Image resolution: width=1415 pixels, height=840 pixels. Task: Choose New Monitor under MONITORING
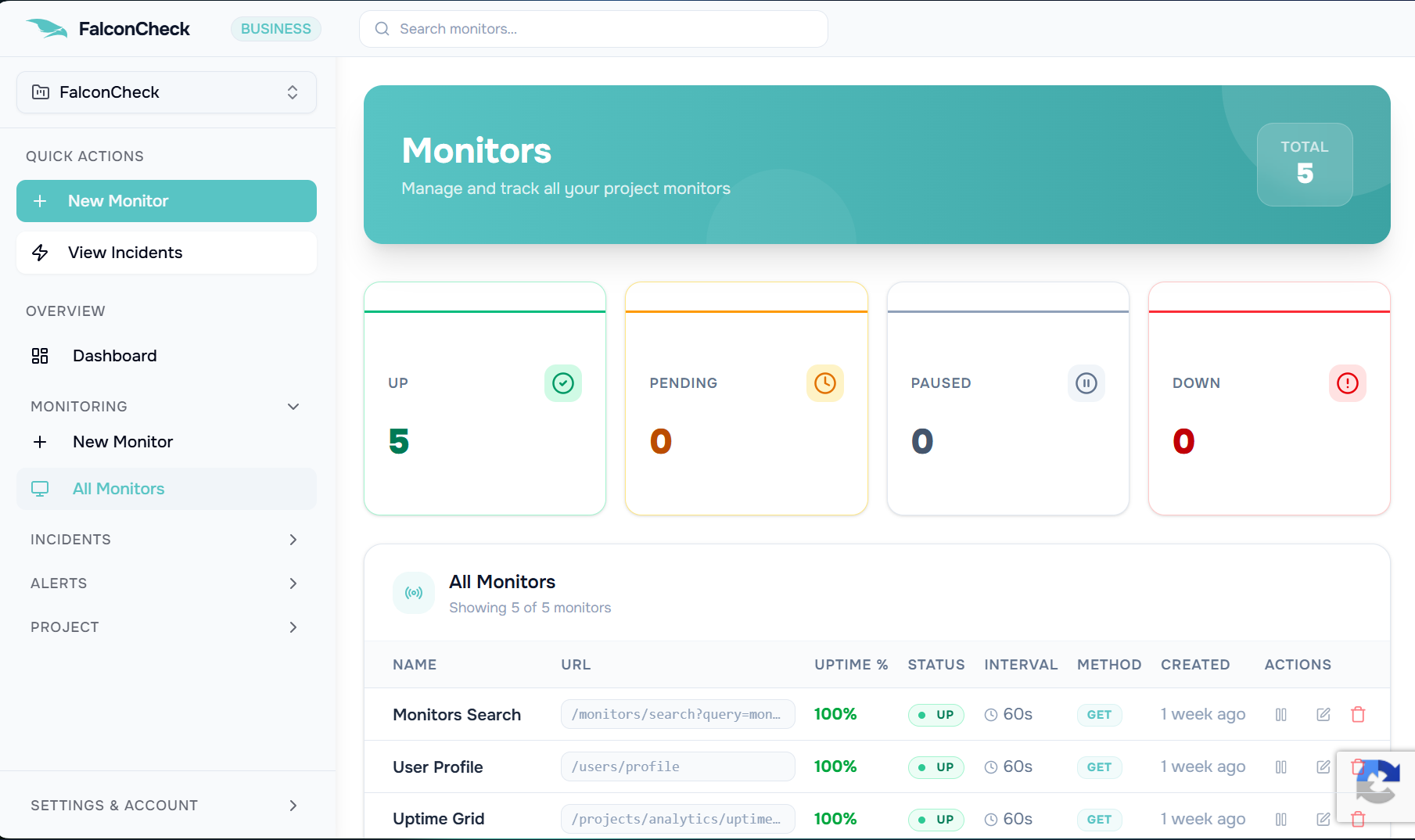(x=167, y=442)
